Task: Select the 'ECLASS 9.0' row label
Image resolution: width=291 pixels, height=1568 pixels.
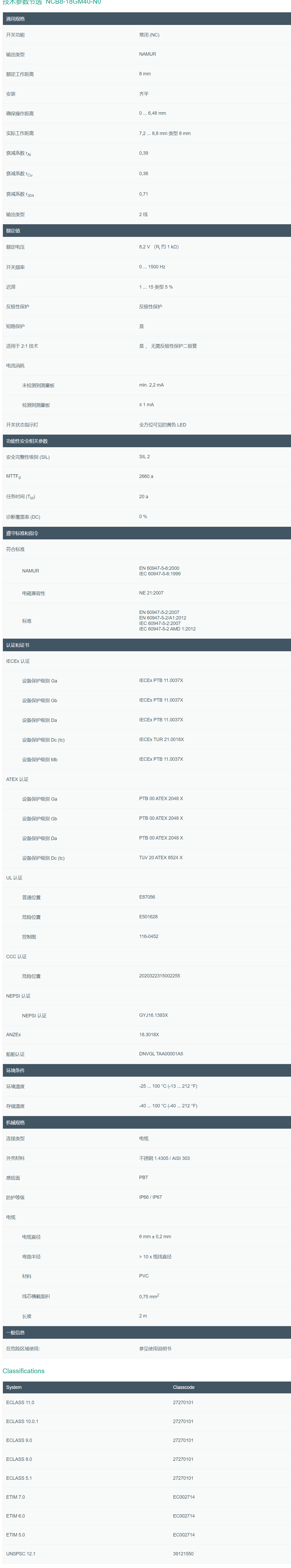Action: point(19,1440)
